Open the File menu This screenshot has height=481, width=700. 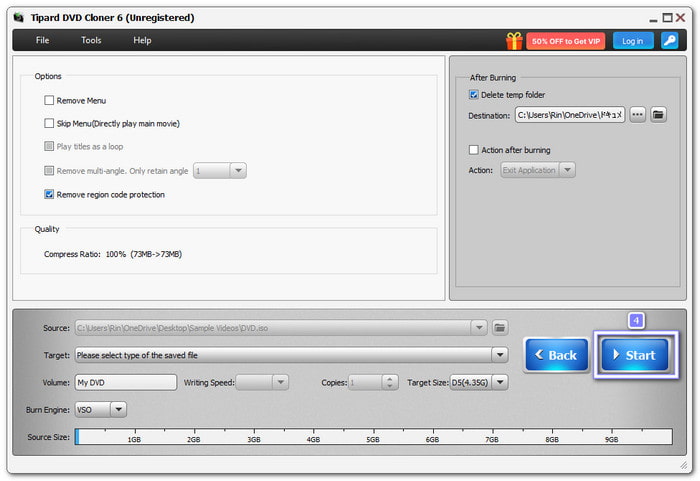(42, 41)
